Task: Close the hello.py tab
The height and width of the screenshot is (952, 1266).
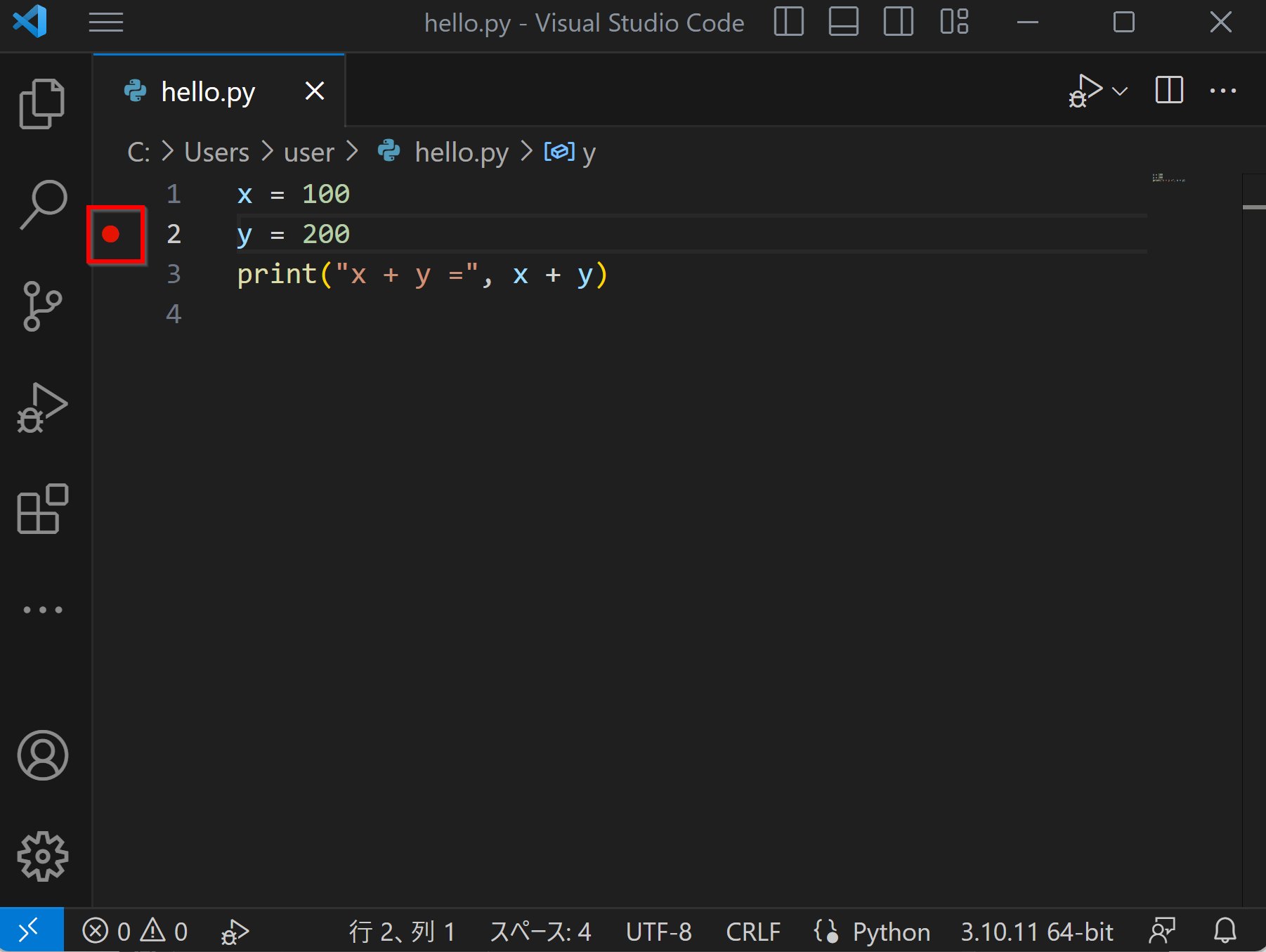Action: [315, 91]
